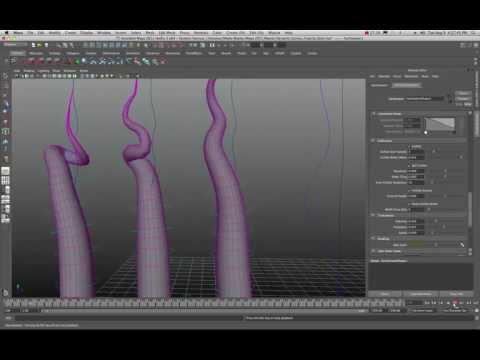The height and width of the screenshot is (360, 480).
Task: Click the Load Attributes button
Action: point(421,294)
